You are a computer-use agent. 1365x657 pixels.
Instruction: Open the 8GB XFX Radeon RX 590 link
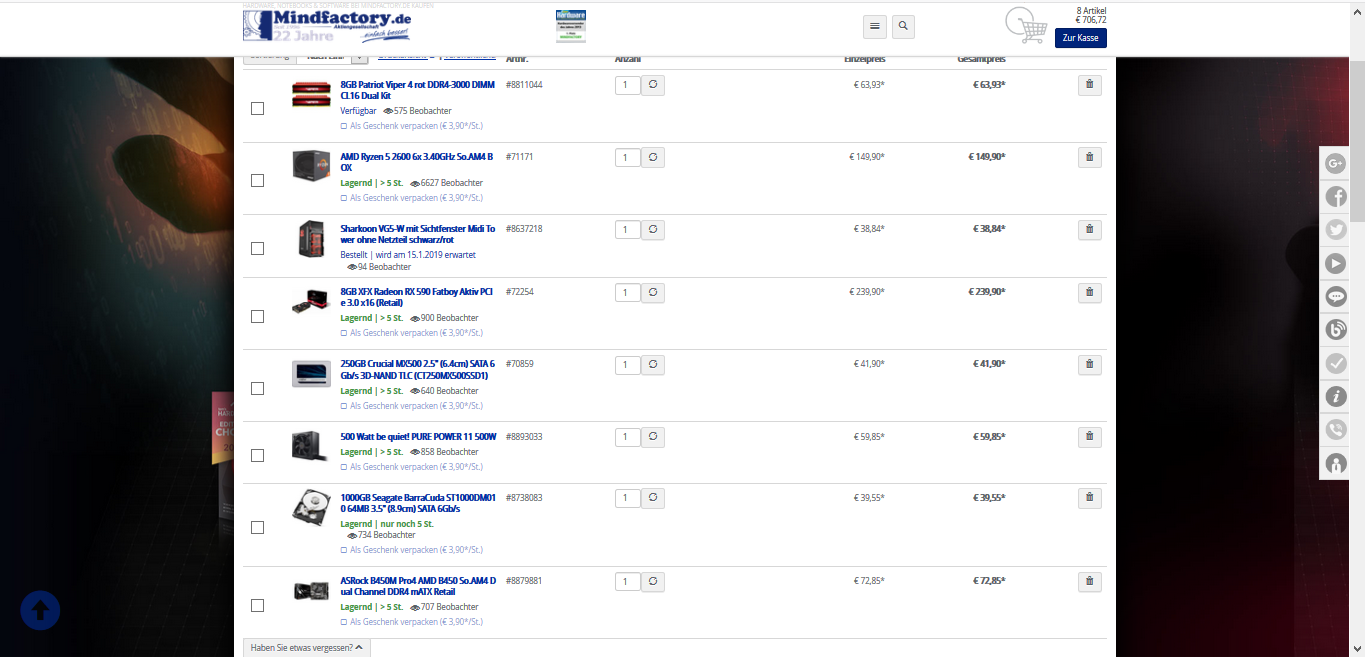[x=417, y=297]
